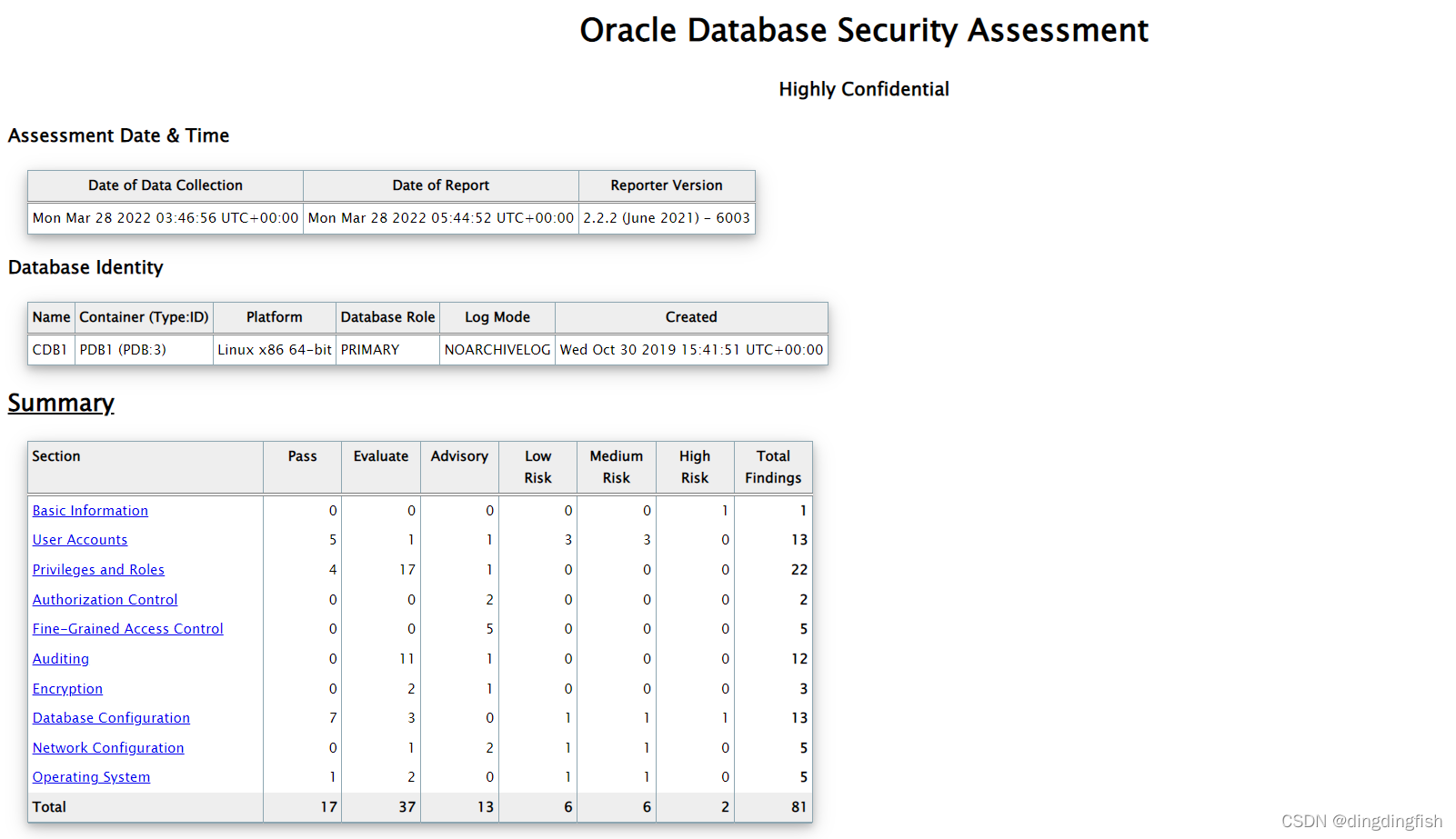The image size is (1456, 839).
Task: Click the Advisory column header
Action: coord(459,467)
